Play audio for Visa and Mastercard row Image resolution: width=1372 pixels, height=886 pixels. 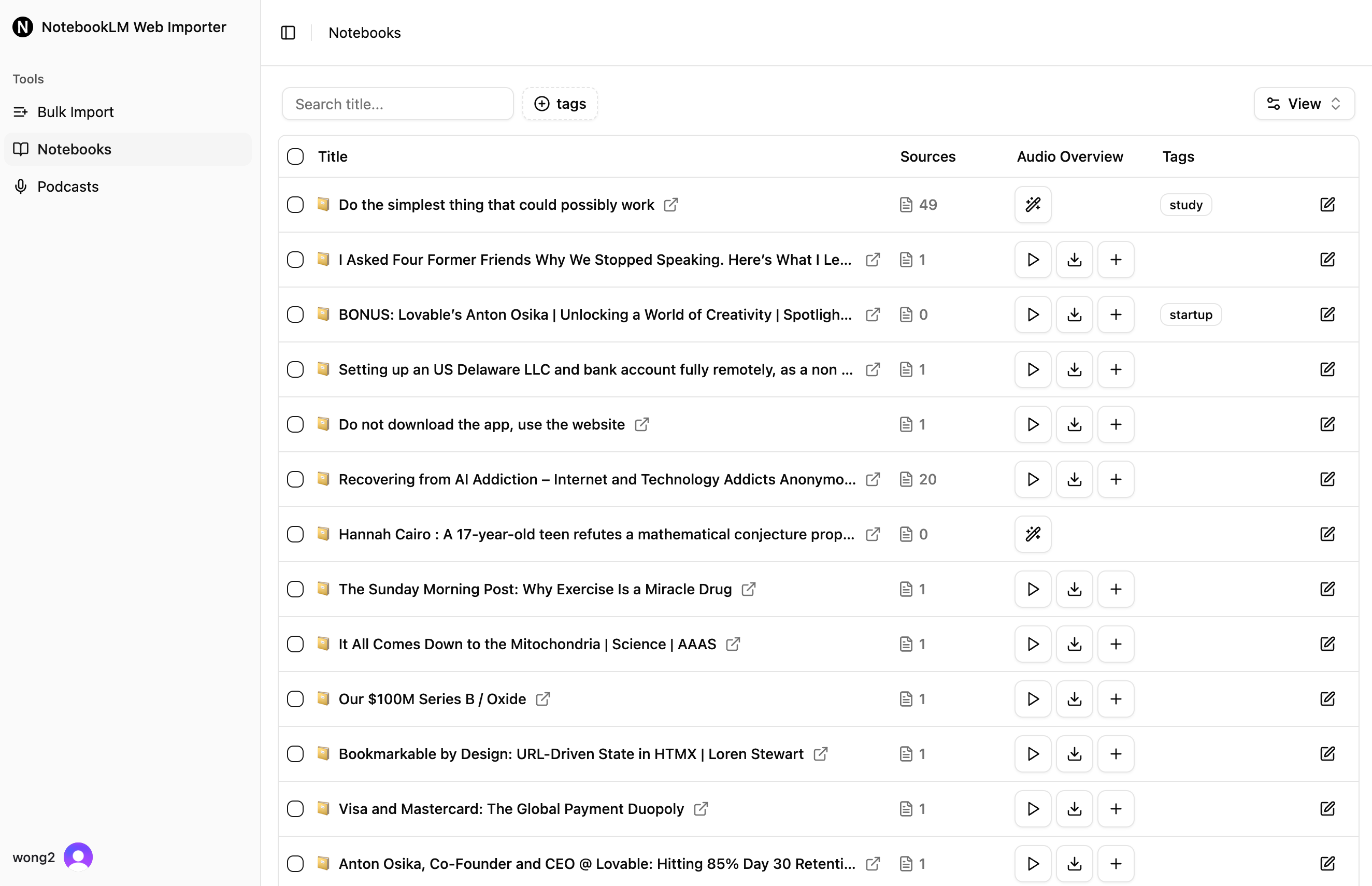tap(1033, 809)
